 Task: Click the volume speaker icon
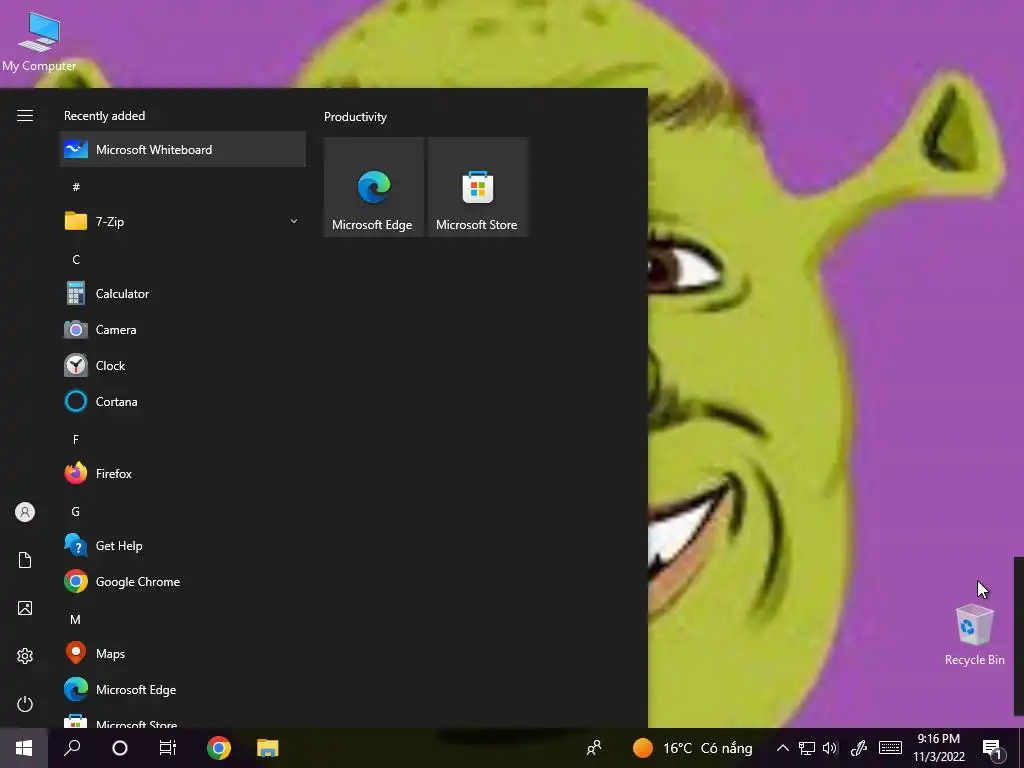coord(830,748)
